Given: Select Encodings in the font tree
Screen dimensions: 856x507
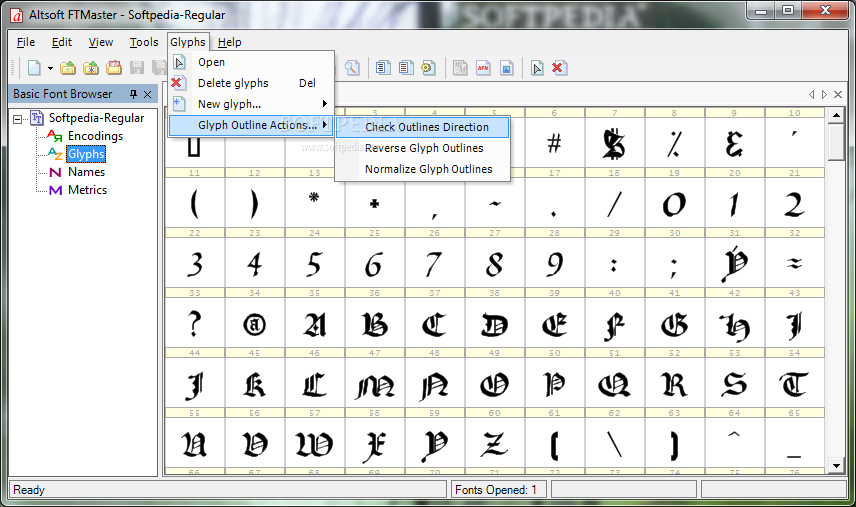Looking at the screenshot, I should tap(96, 136).
